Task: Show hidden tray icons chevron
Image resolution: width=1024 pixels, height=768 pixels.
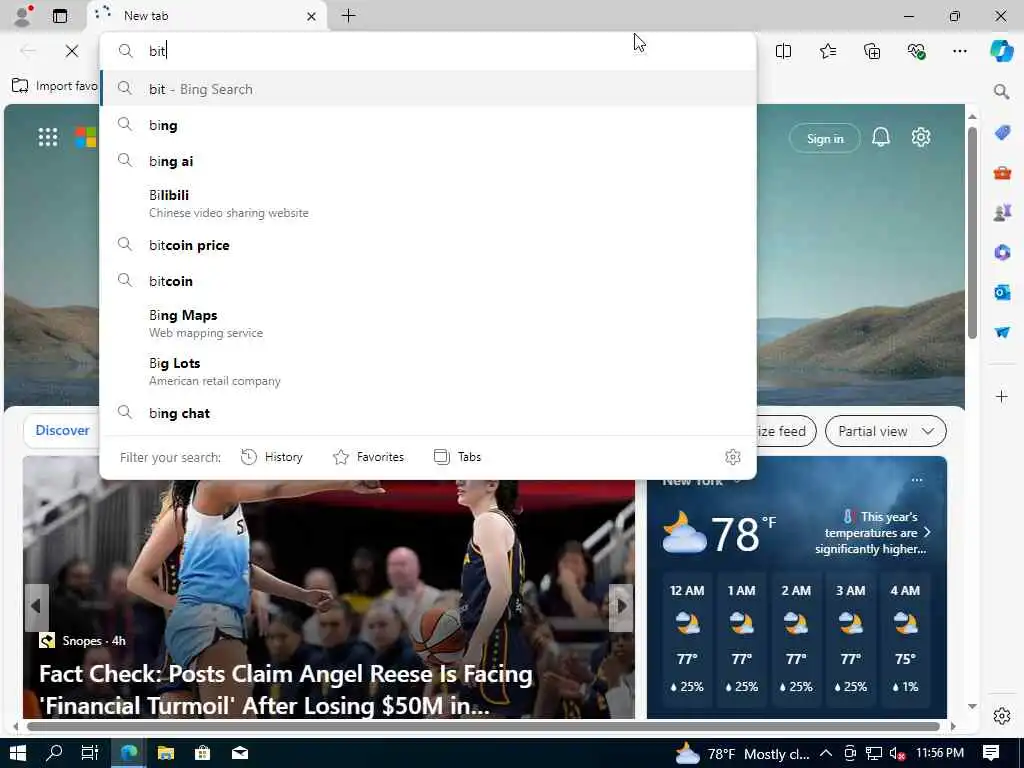Action: [826, 754]
